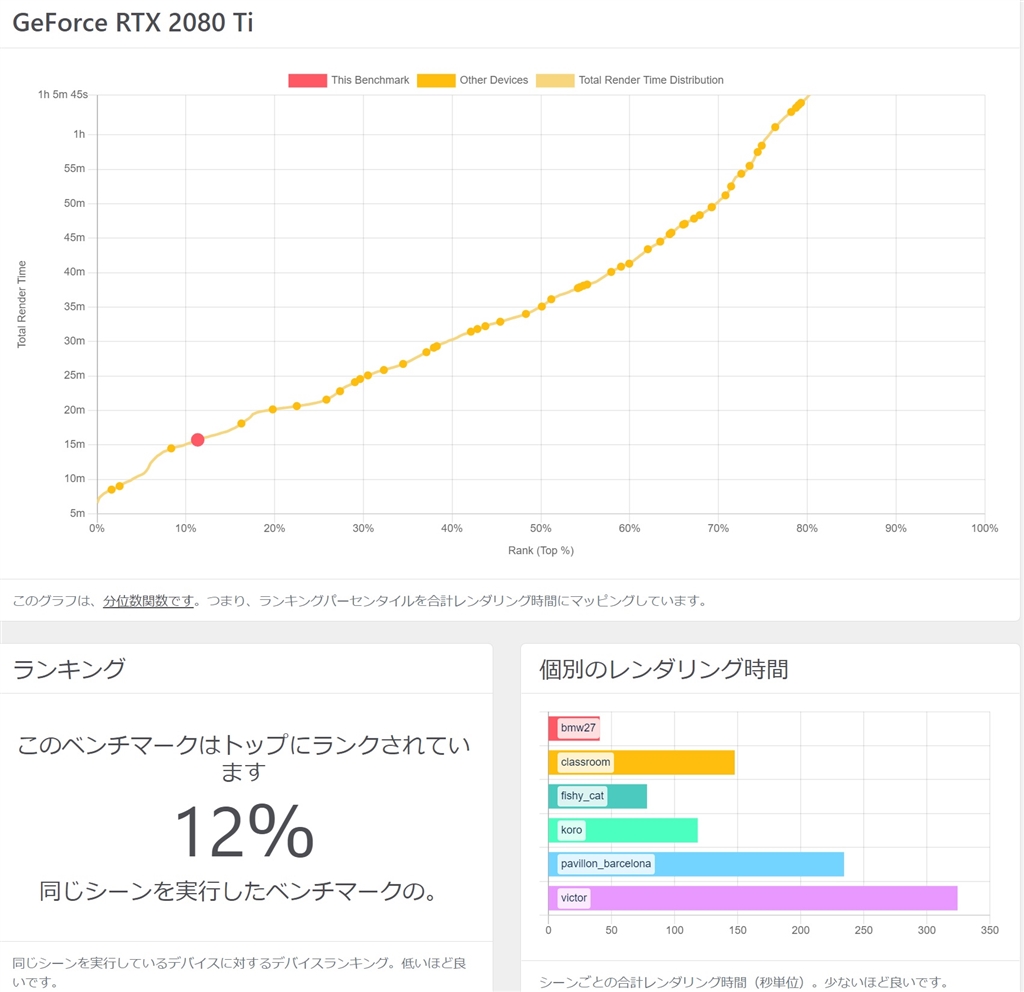
Task: Open the 分位数関数 link
Action: (148, 601)
